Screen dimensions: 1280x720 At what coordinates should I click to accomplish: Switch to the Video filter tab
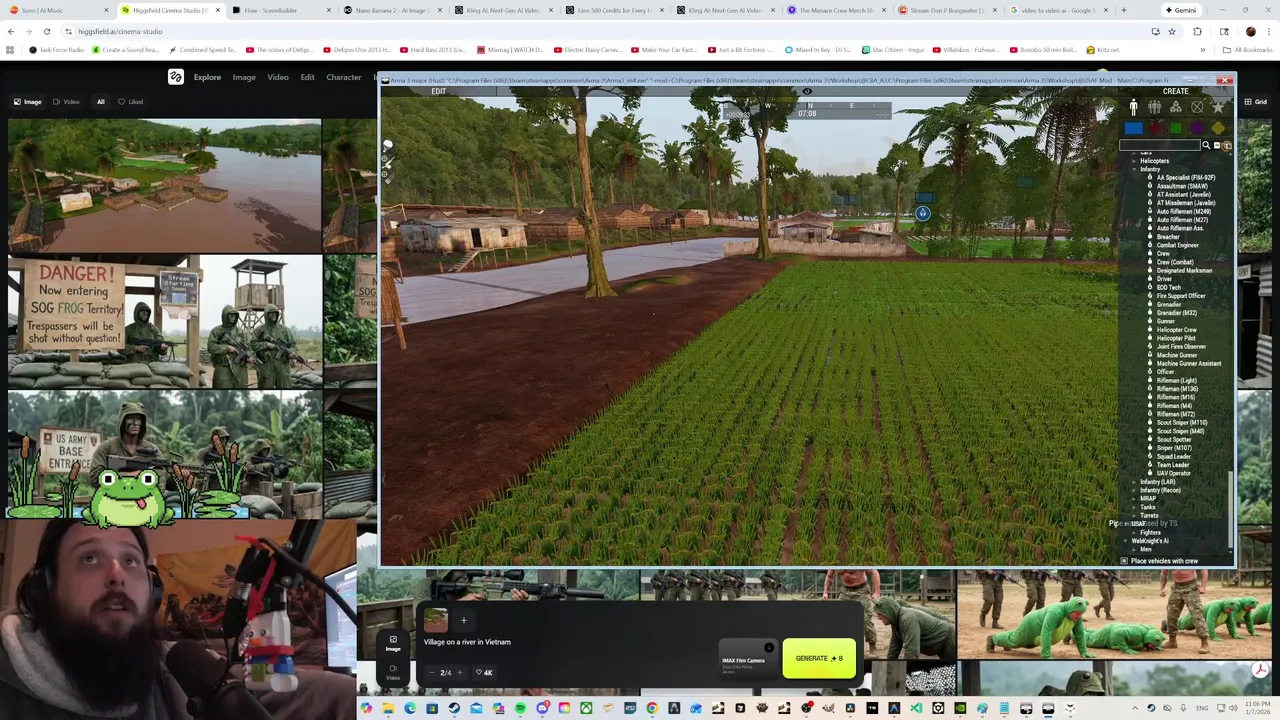coord(66,101)
